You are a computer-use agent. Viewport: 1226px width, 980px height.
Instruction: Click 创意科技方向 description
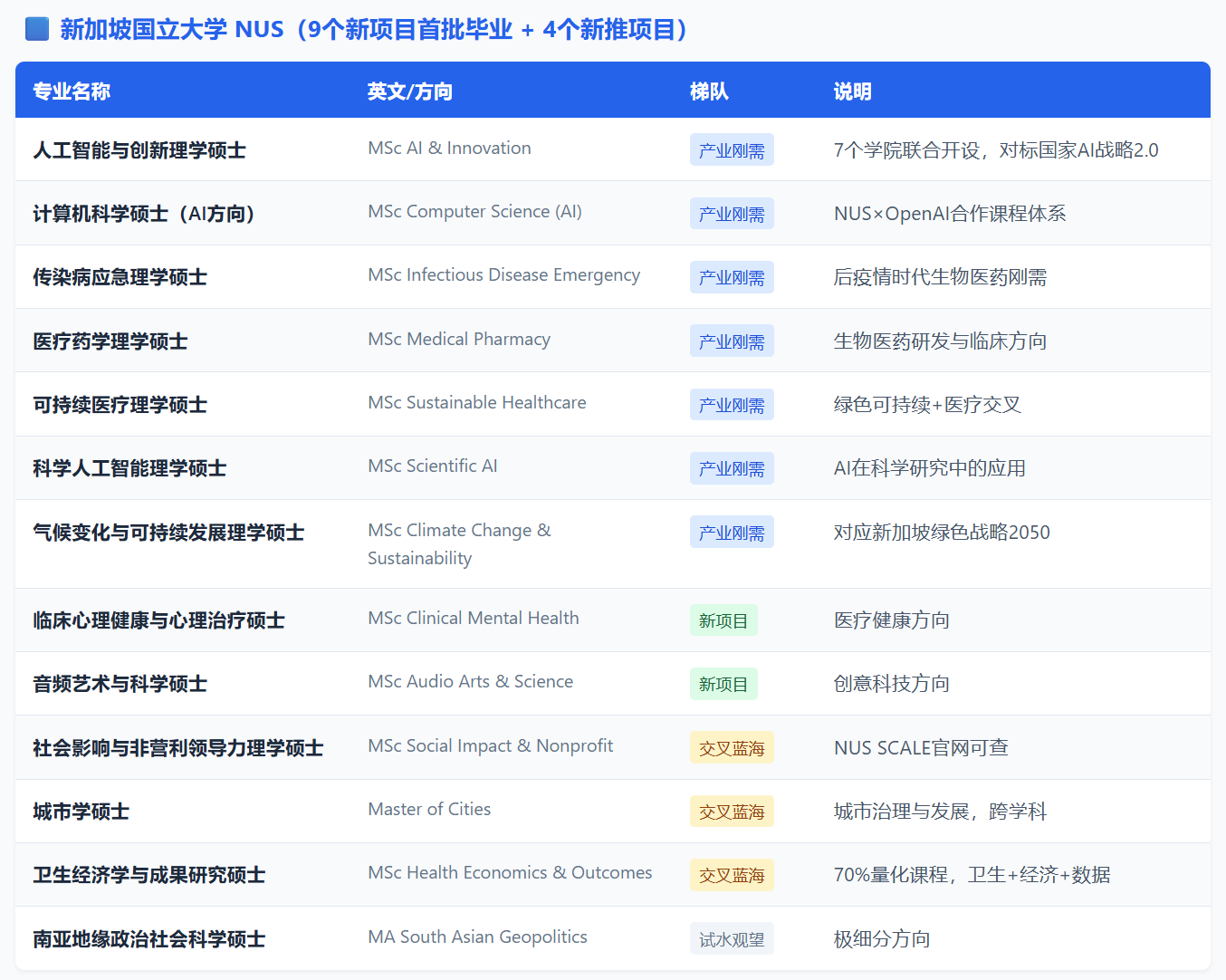[892, 684]
